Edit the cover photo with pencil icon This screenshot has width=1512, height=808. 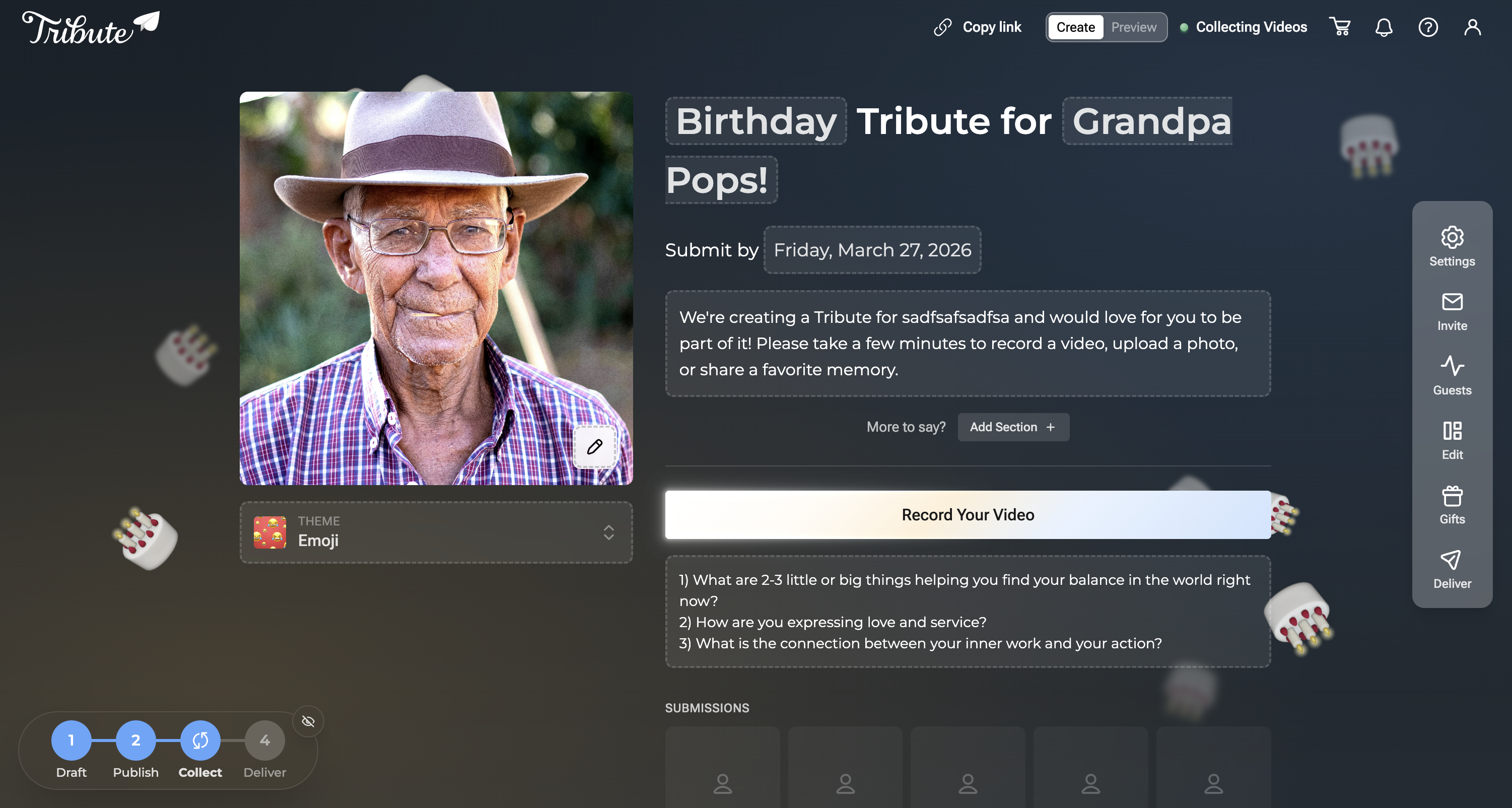(x=595, y=447)
